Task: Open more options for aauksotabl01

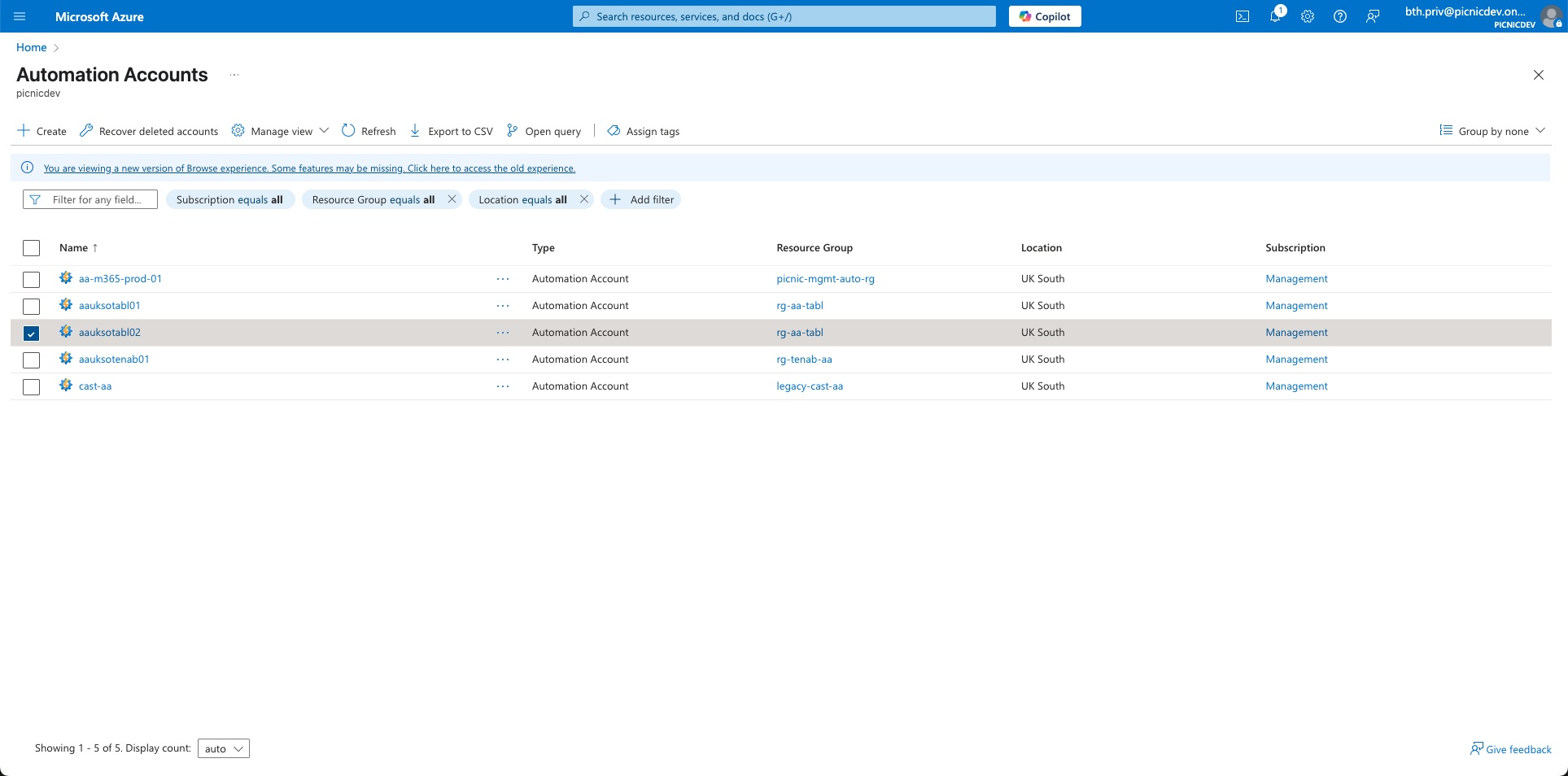Action: (503, 306)
